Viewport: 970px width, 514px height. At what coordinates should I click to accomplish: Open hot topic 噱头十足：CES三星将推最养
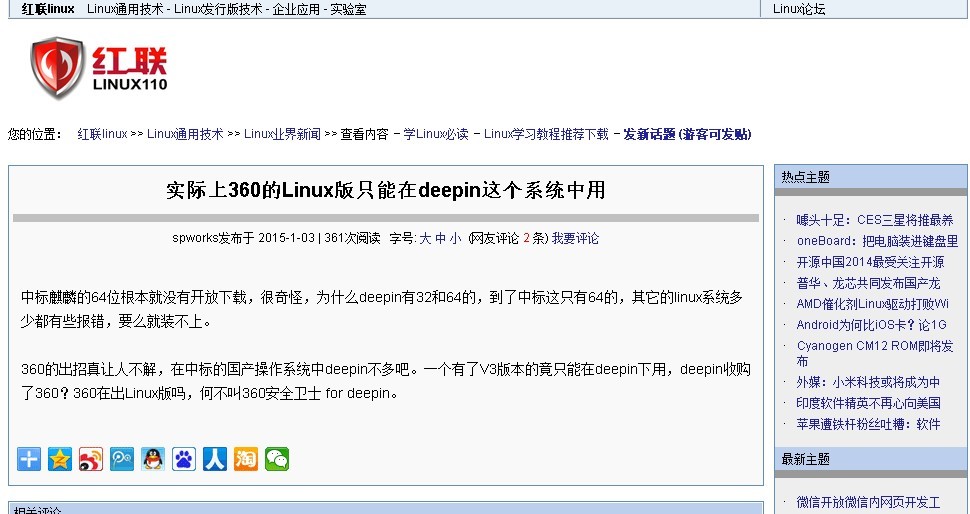875,220
